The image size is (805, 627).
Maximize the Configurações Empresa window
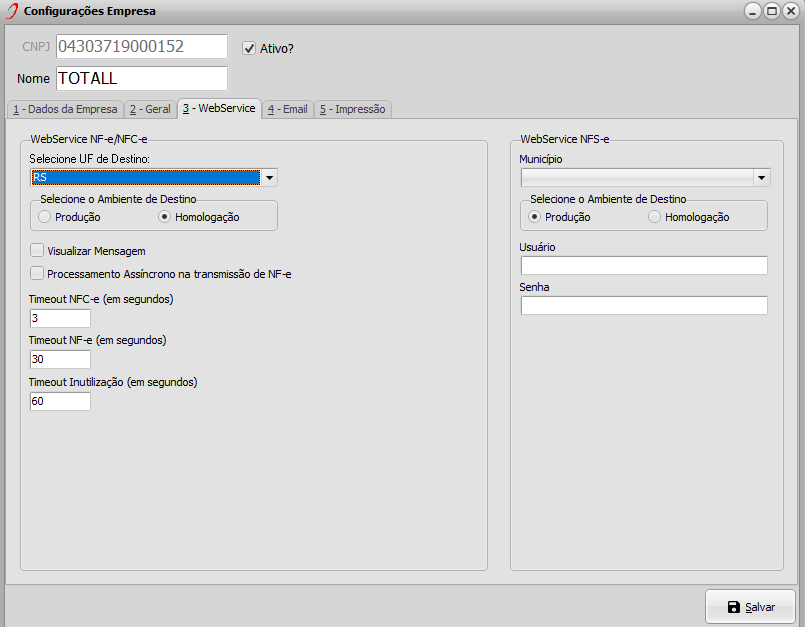(x=771, y=11)
